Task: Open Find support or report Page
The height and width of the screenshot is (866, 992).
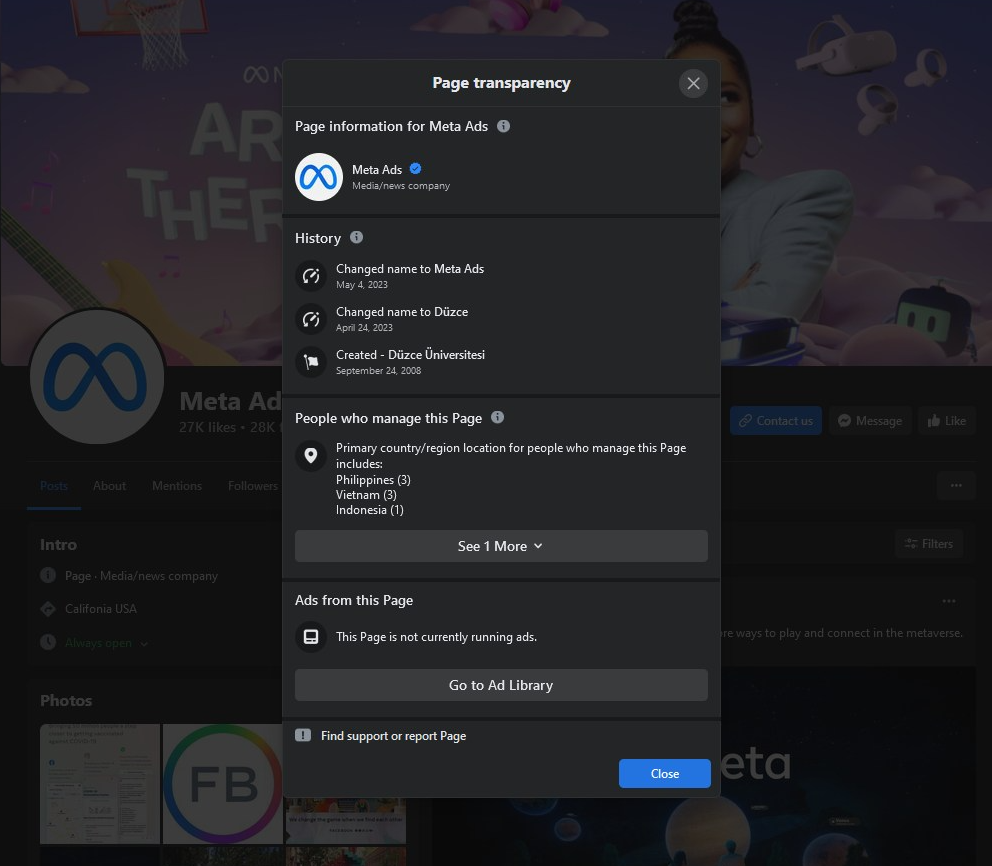Action: coord(393,736)
